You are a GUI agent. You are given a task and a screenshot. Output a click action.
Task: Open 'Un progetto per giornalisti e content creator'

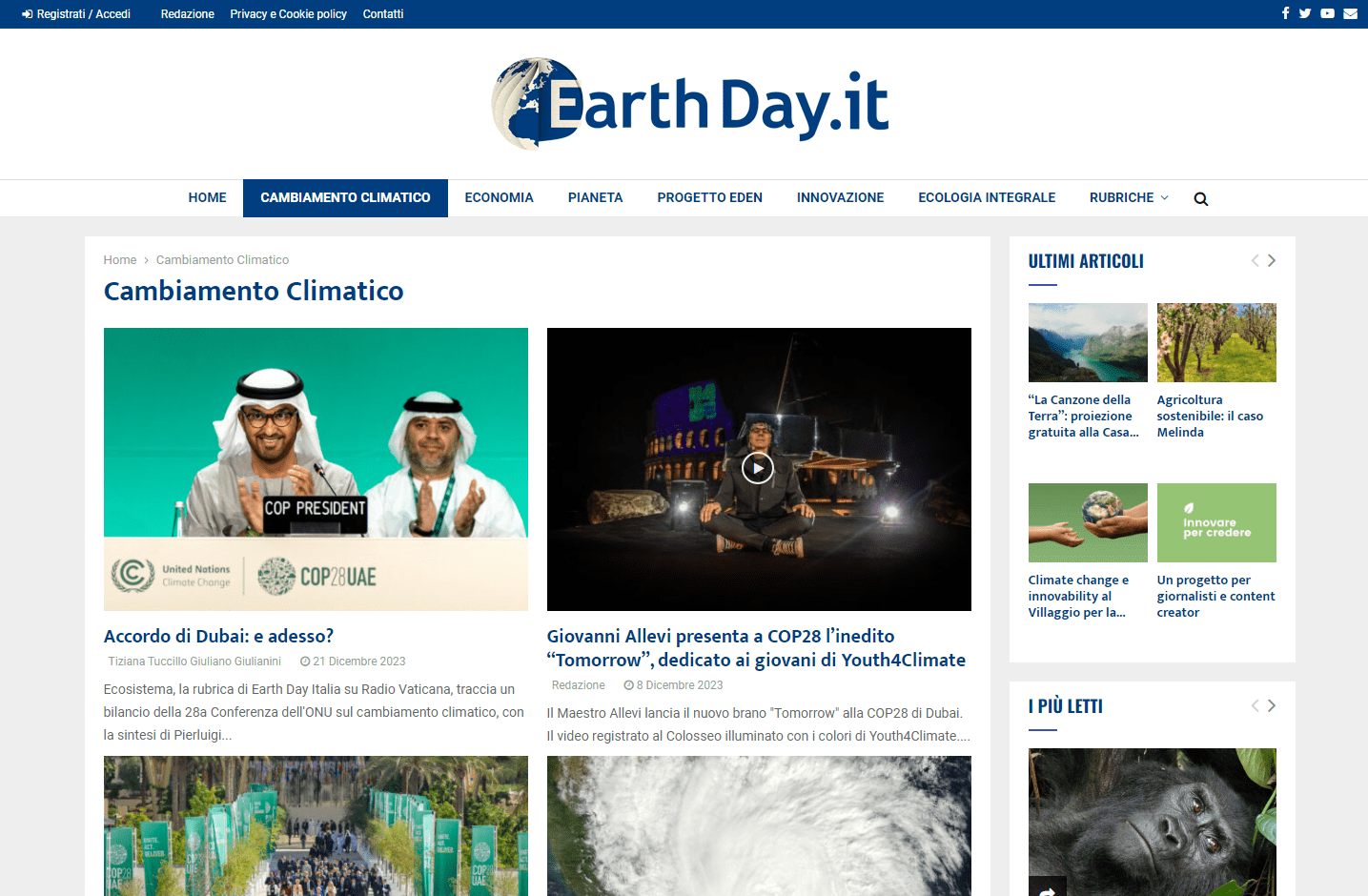pyautogui.click(x=1216, y=596)
